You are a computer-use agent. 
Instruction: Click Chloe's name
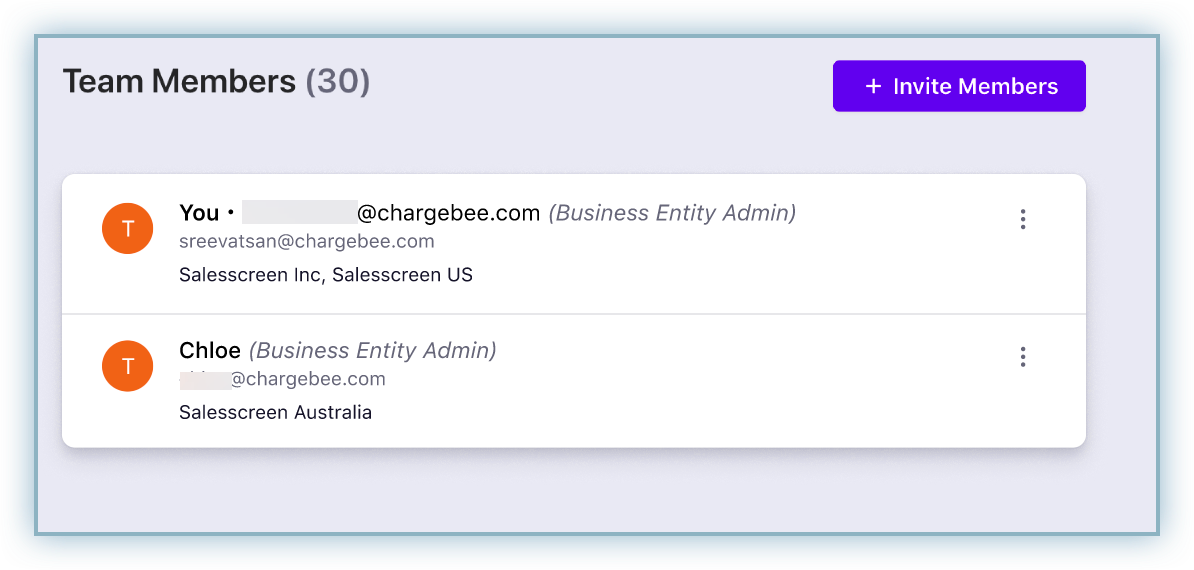[x=209, y=350]
